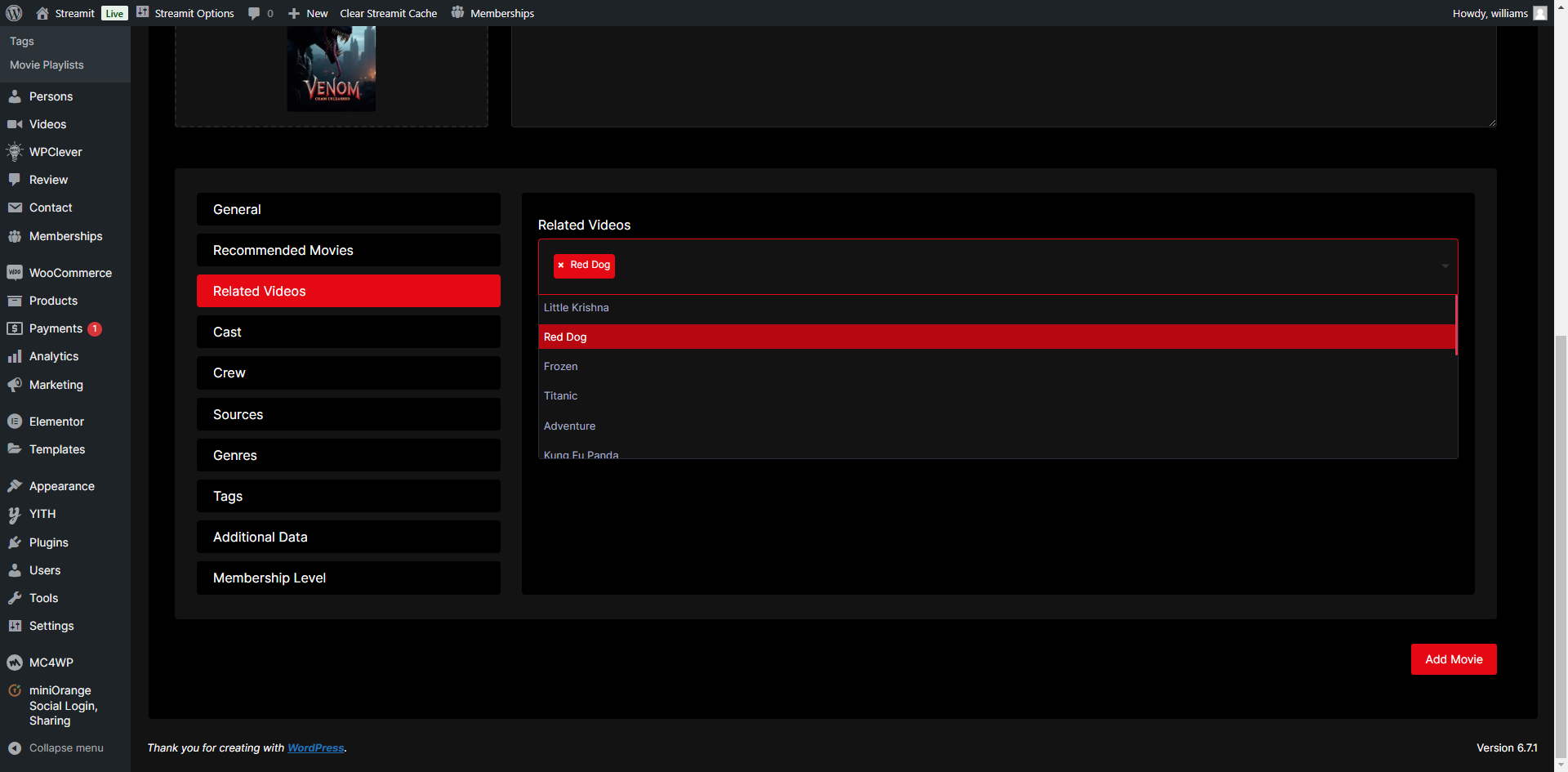Click the Analytics bar chart icon

pos(15,356)
